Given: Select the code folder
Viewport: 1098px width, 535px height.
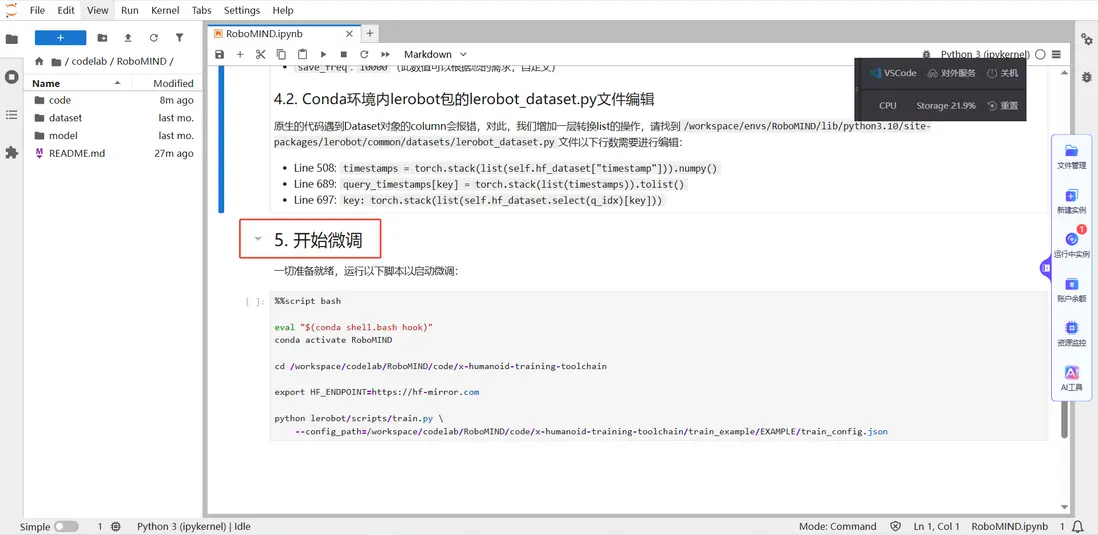Looking at the screenshot, I should 113,100.
